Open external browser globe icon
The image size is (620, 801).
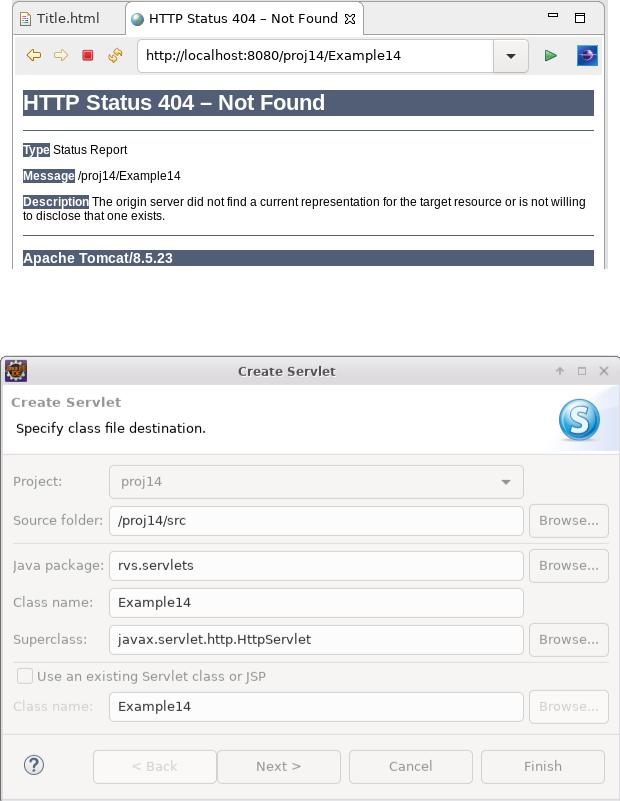[587, 55]
